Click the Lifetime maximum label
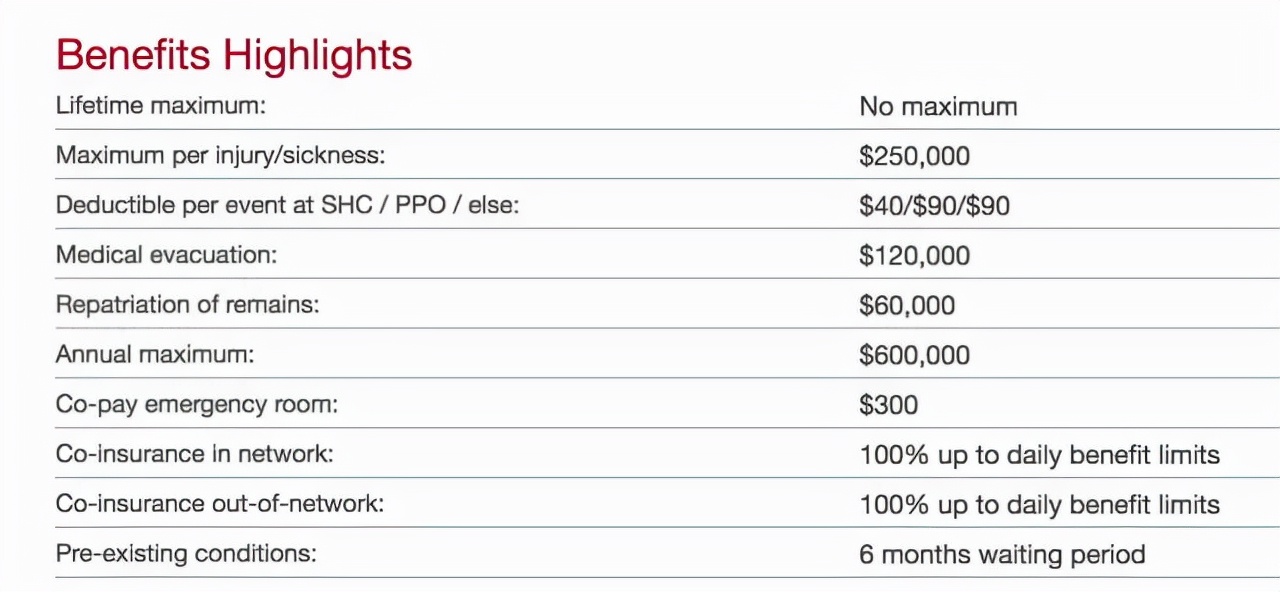1280x592 pixels. (x=161, y=105)
